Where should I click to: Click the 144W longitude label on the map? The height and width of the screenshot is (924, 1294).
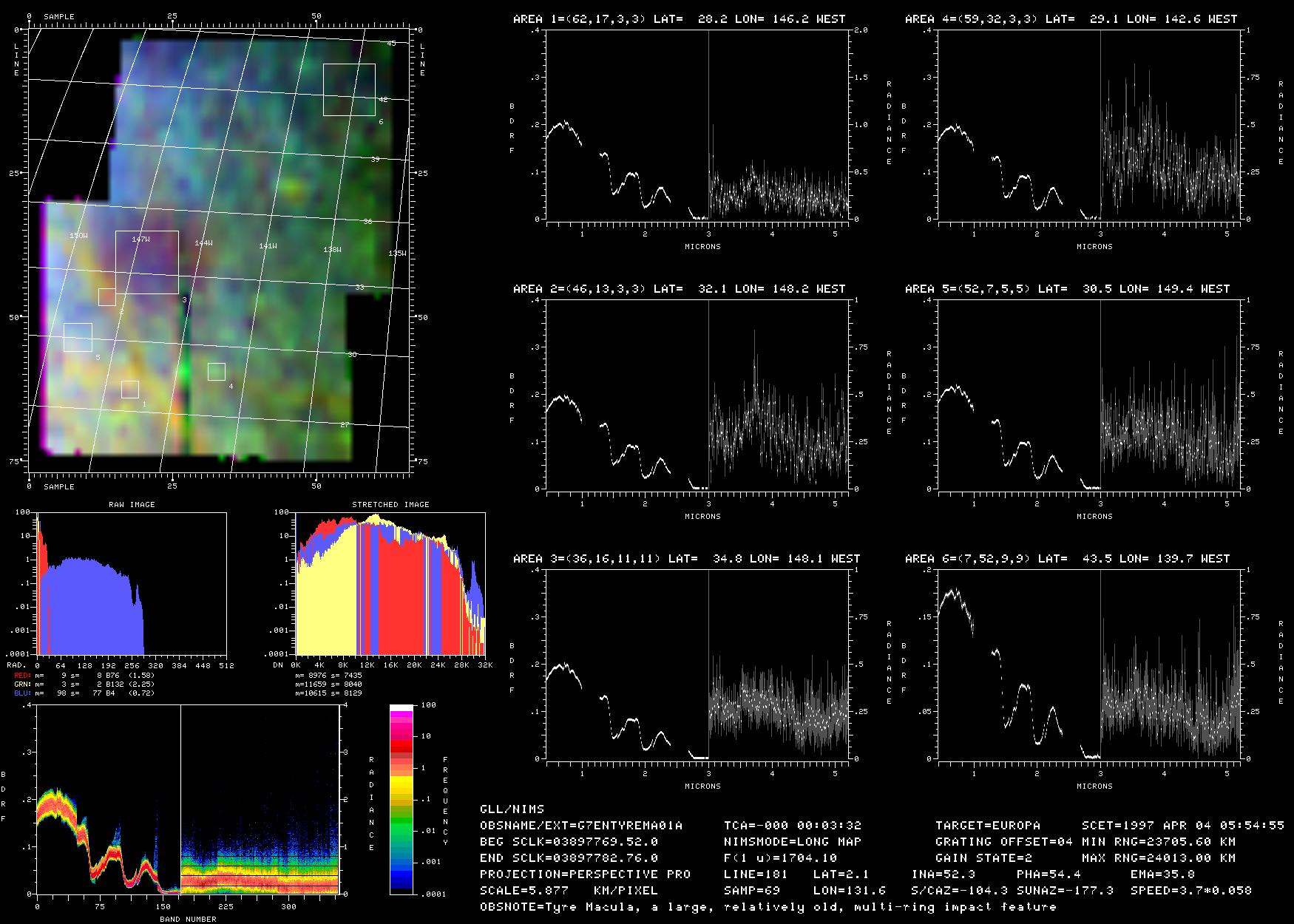coord(203,243)
